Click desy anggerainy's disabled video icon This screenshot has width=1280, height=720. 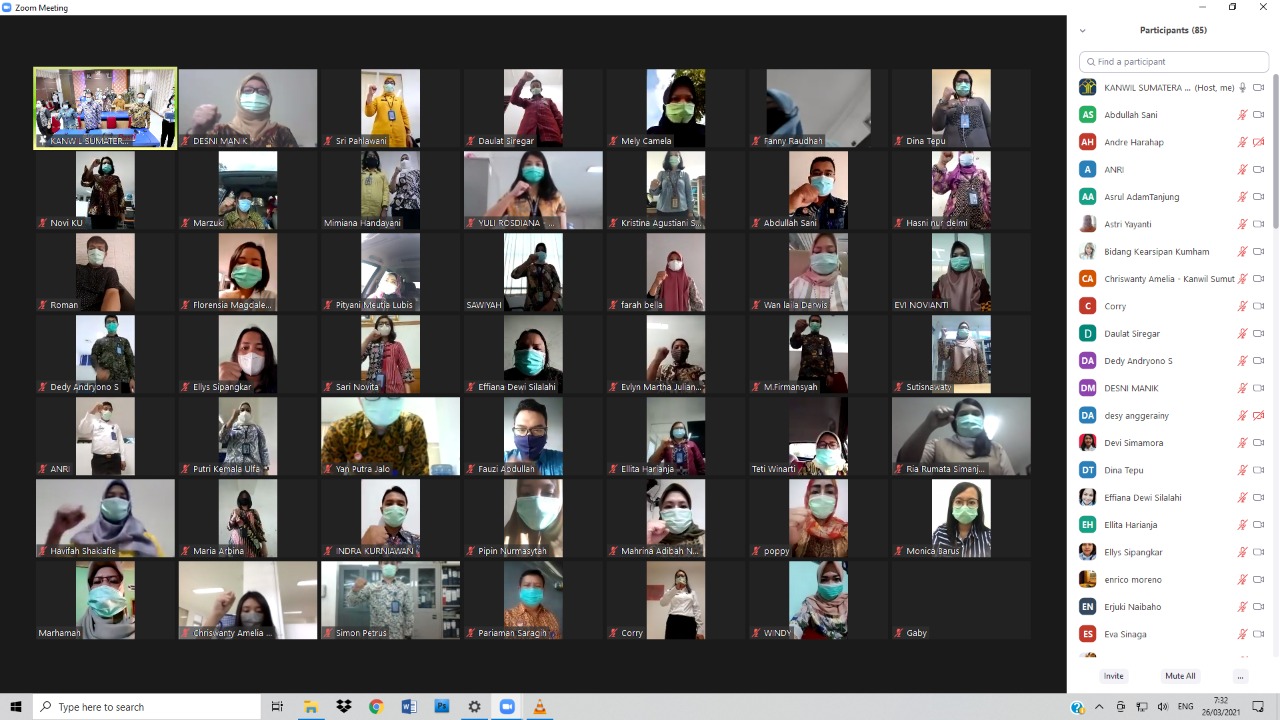pos(1259,415)
